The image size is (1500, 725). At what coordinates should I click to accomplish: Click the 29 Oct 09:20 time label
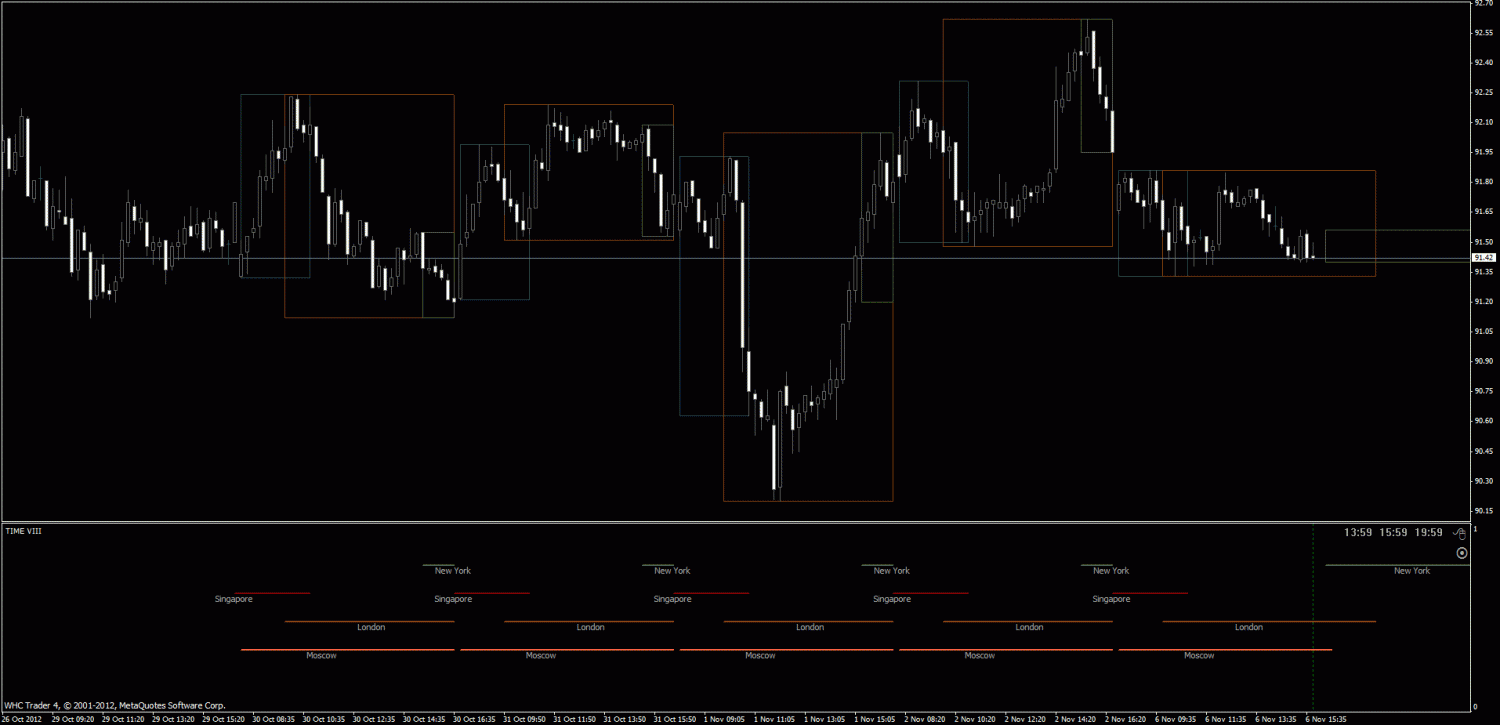(x=73, y=719)
